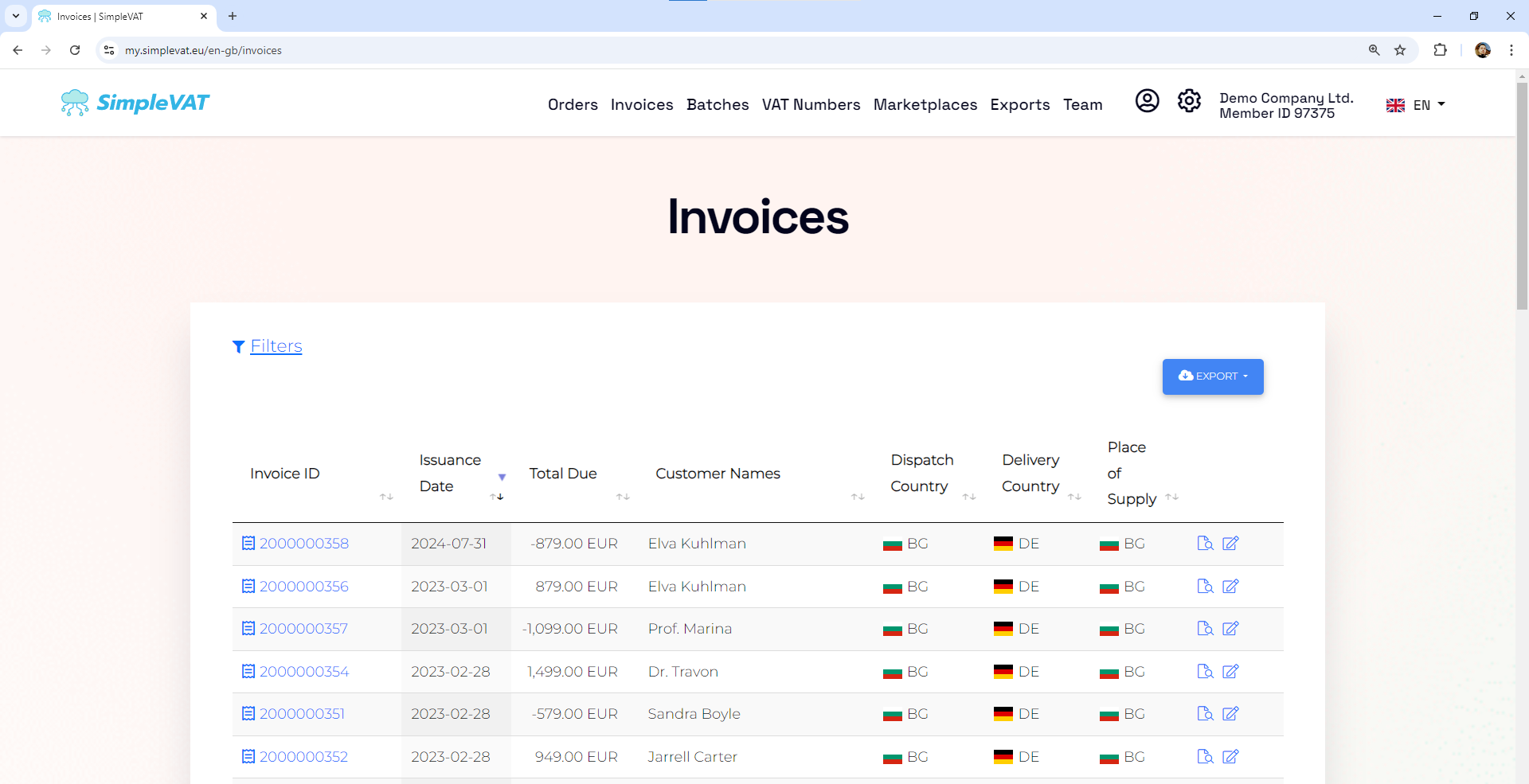Screen dimensions: 1529x784
Task: Click customer name Dr. Travon
Action: (682, 672)
